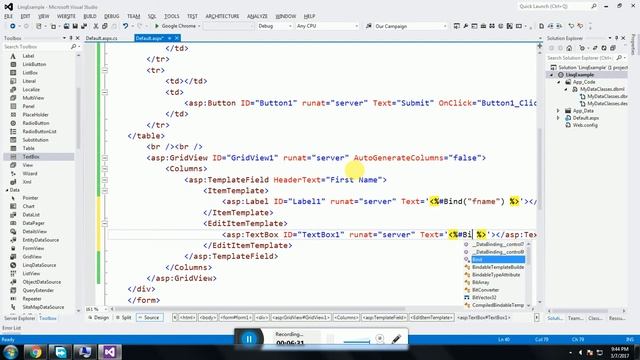Viewport: 640px width, 360px height.
Task: Open the Google Chrome browser dropdown arrow
Action: click(199, 26)
